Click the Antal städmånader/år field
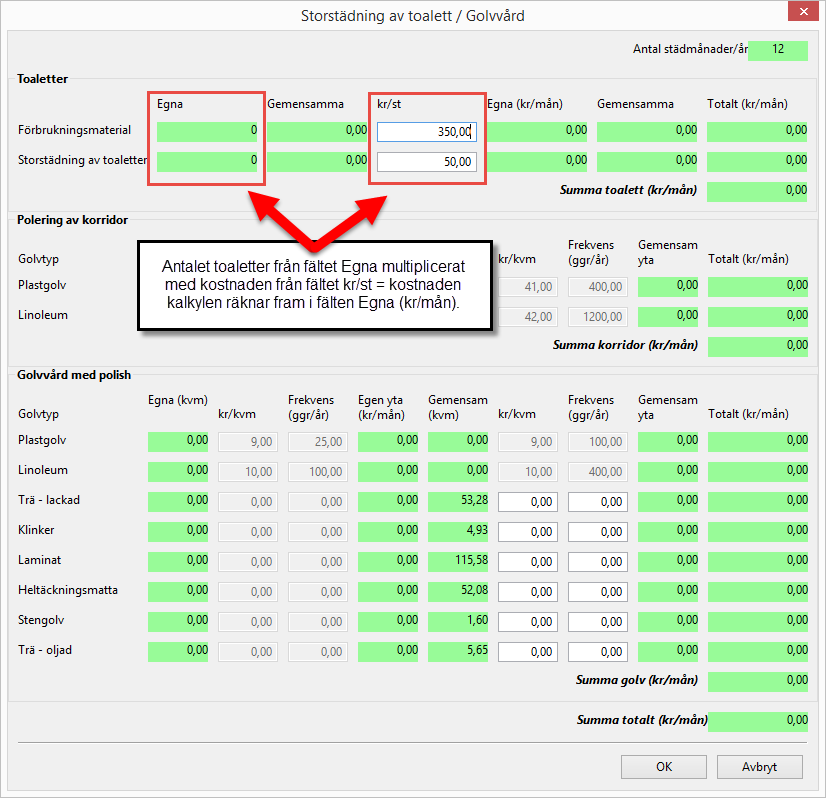 pyautogui.click(x=777, y=50)
